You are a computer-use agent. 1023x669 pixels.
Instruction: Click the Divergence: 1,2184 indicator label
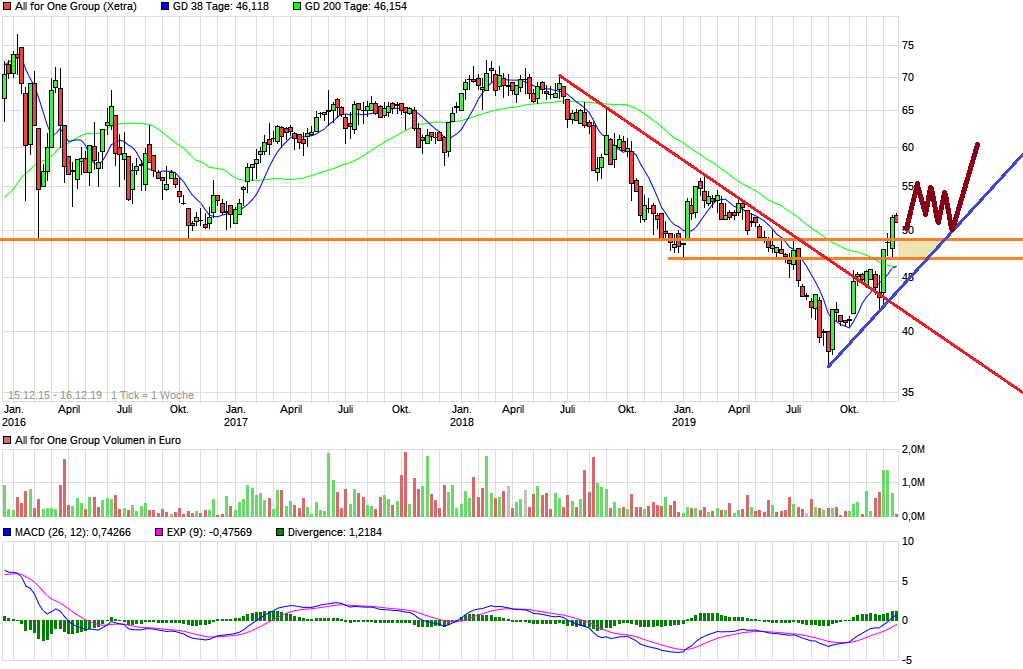[336, 532]
